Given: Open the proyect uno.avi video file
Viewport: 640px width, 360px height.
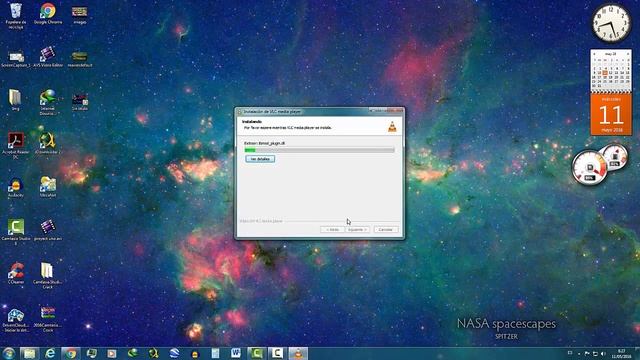Looking at the screenshot, I should (x=48, y=230).
